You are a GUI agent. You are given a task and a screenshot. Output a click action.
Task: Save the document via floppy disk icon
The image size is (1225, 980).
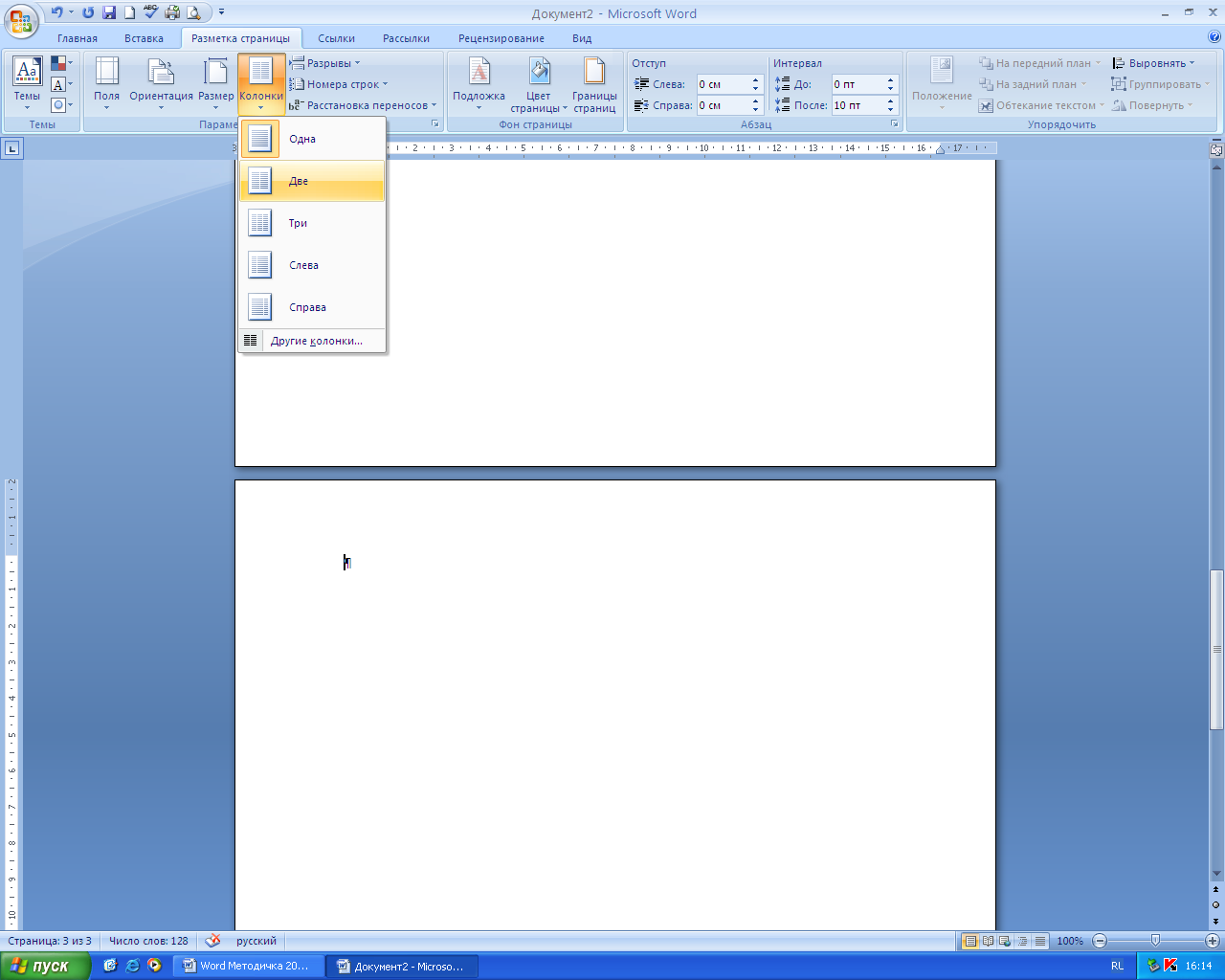(109, 12)
